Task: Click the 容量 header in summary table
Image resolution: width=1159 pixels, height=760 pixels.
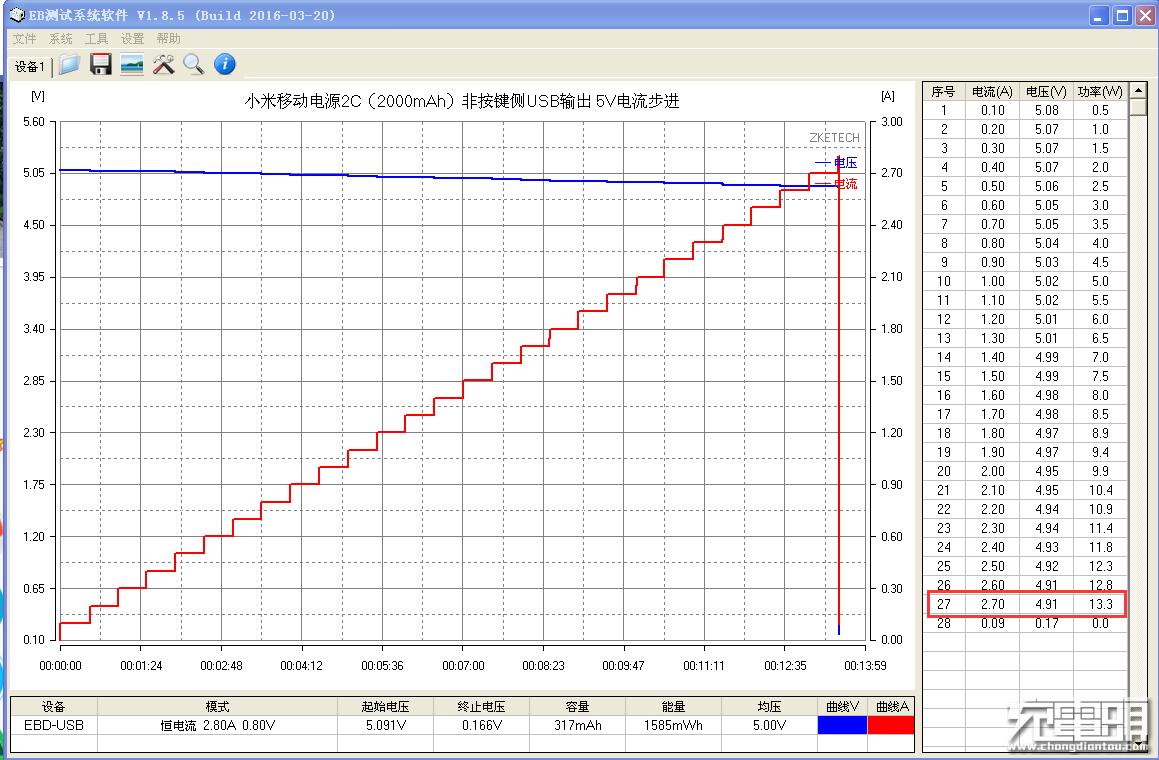Action: click(x=577, y=707)
